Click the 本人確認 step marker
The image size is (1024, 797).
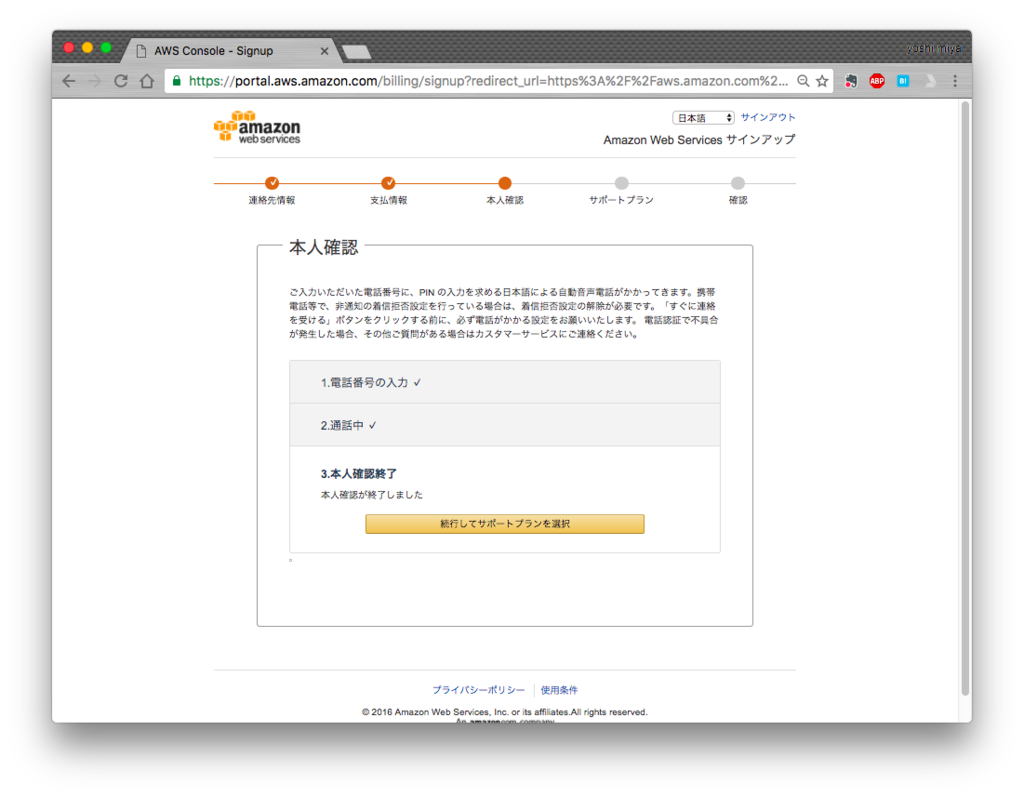[505, 183]
